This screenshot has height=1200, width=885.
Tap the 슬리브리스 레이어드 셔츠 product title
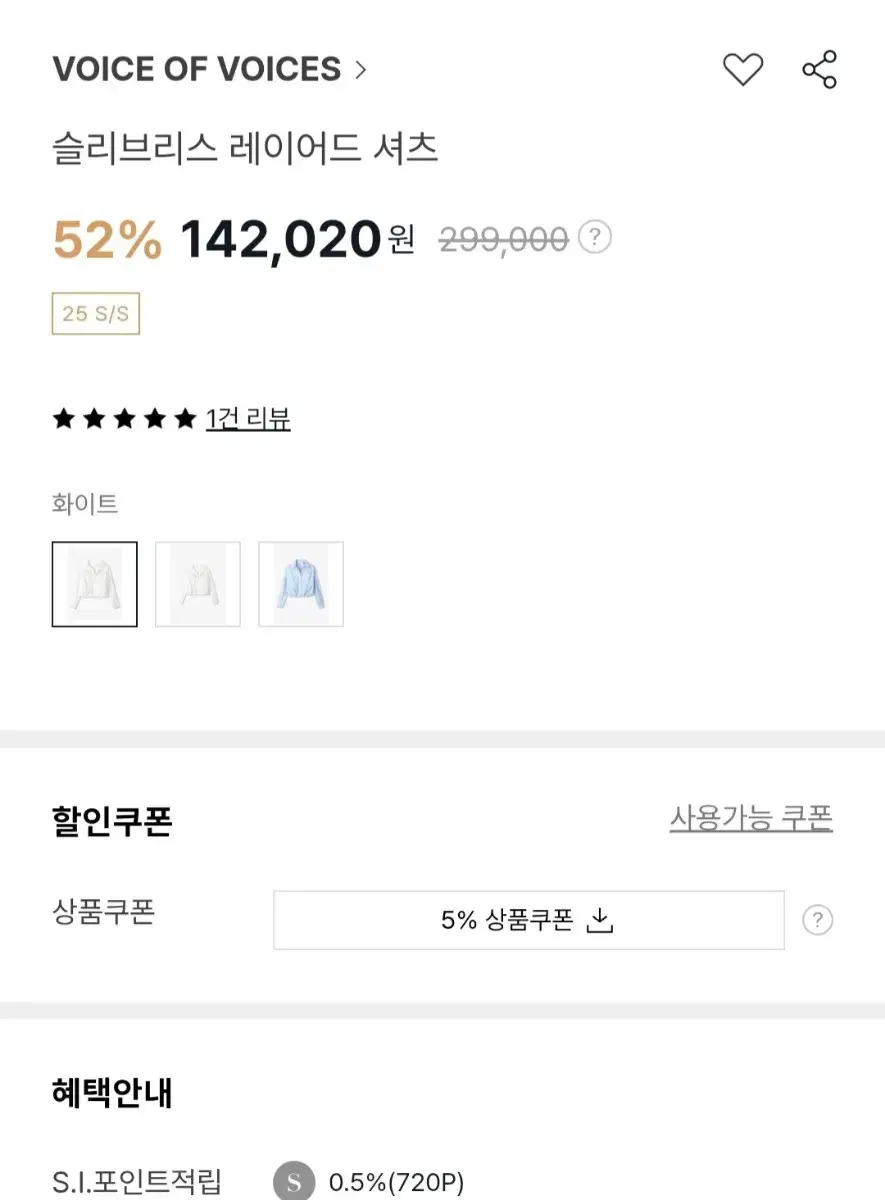245,149
